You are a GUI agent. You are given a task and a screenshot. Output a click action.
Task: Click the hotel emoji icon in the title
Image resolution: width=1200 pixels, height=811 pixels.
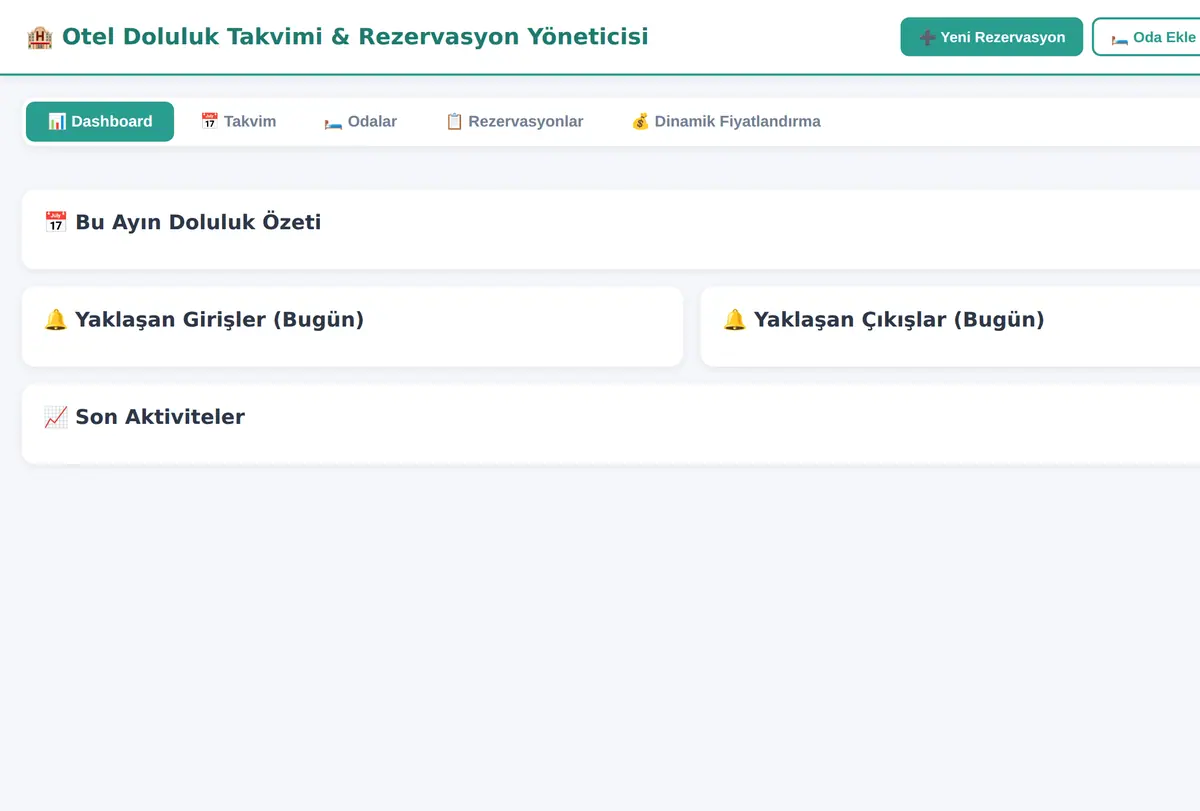(39, 37)
